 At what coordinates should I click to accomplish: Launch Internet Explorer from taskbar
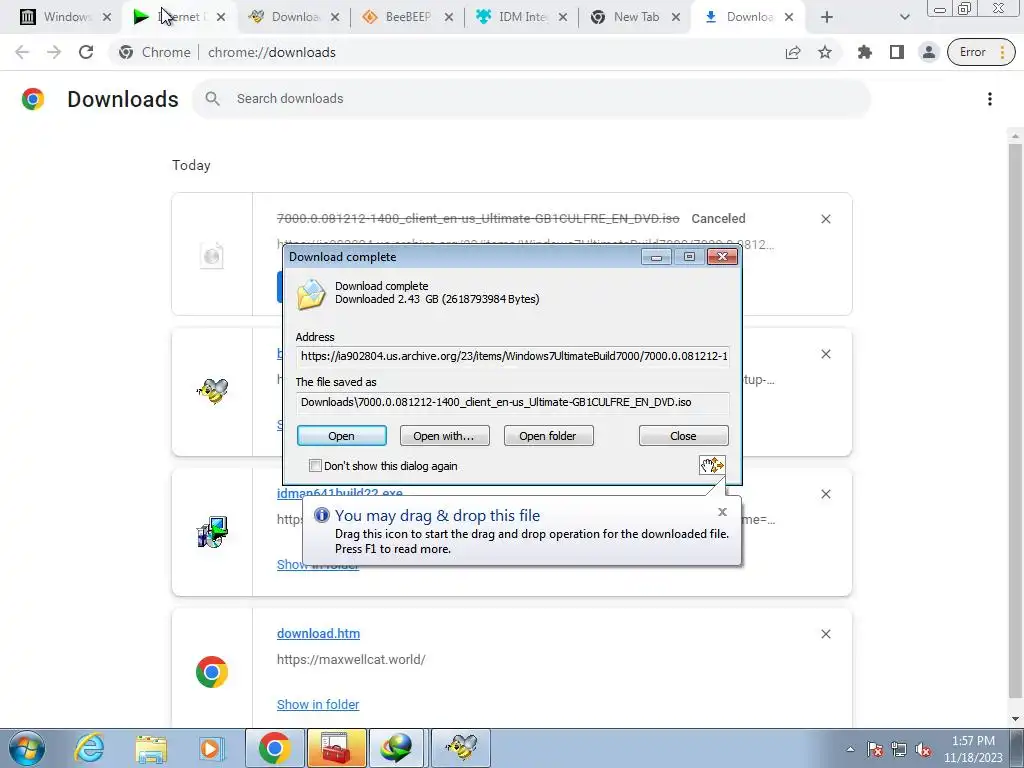click(89, 748)
